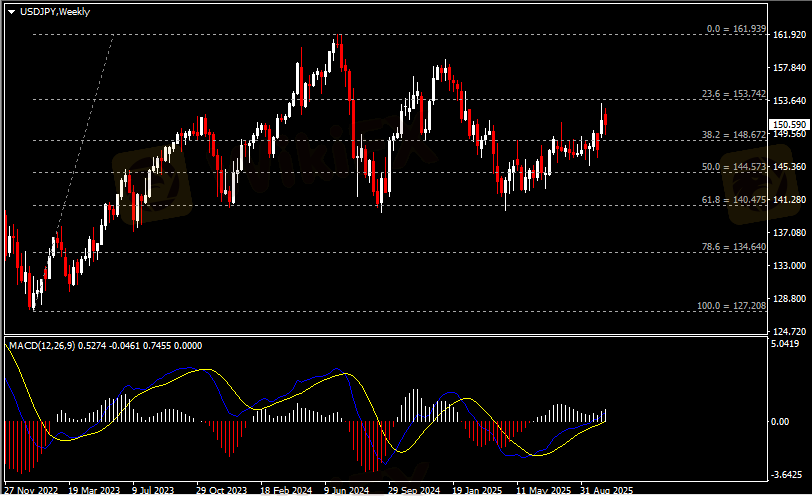The width and height of the screenshot is (812, 496).
Task: Click the 29 Oct 2023 date label
Action: pyautogui.click(x=221, y=490)
